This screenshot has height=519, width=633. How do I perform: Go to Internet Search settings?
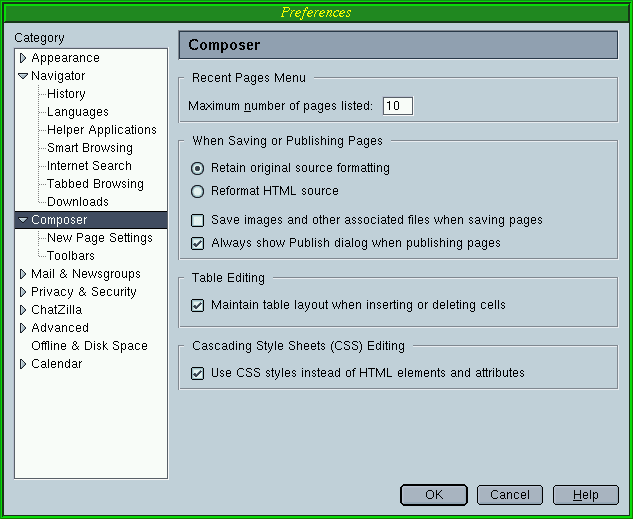coord(89,166)
